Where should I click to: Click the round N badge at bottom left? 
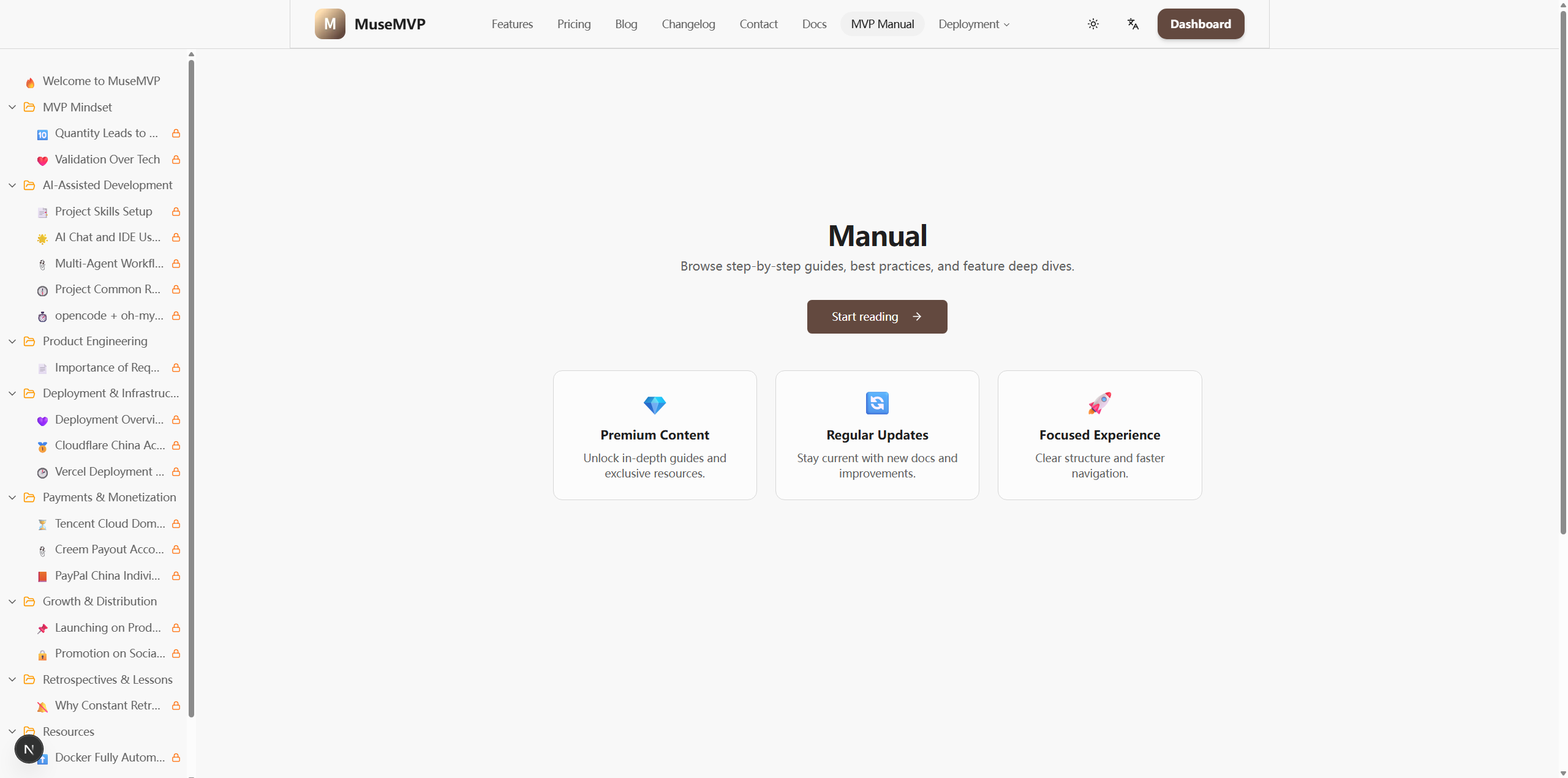pyautogui.click(x=29, y=749)
